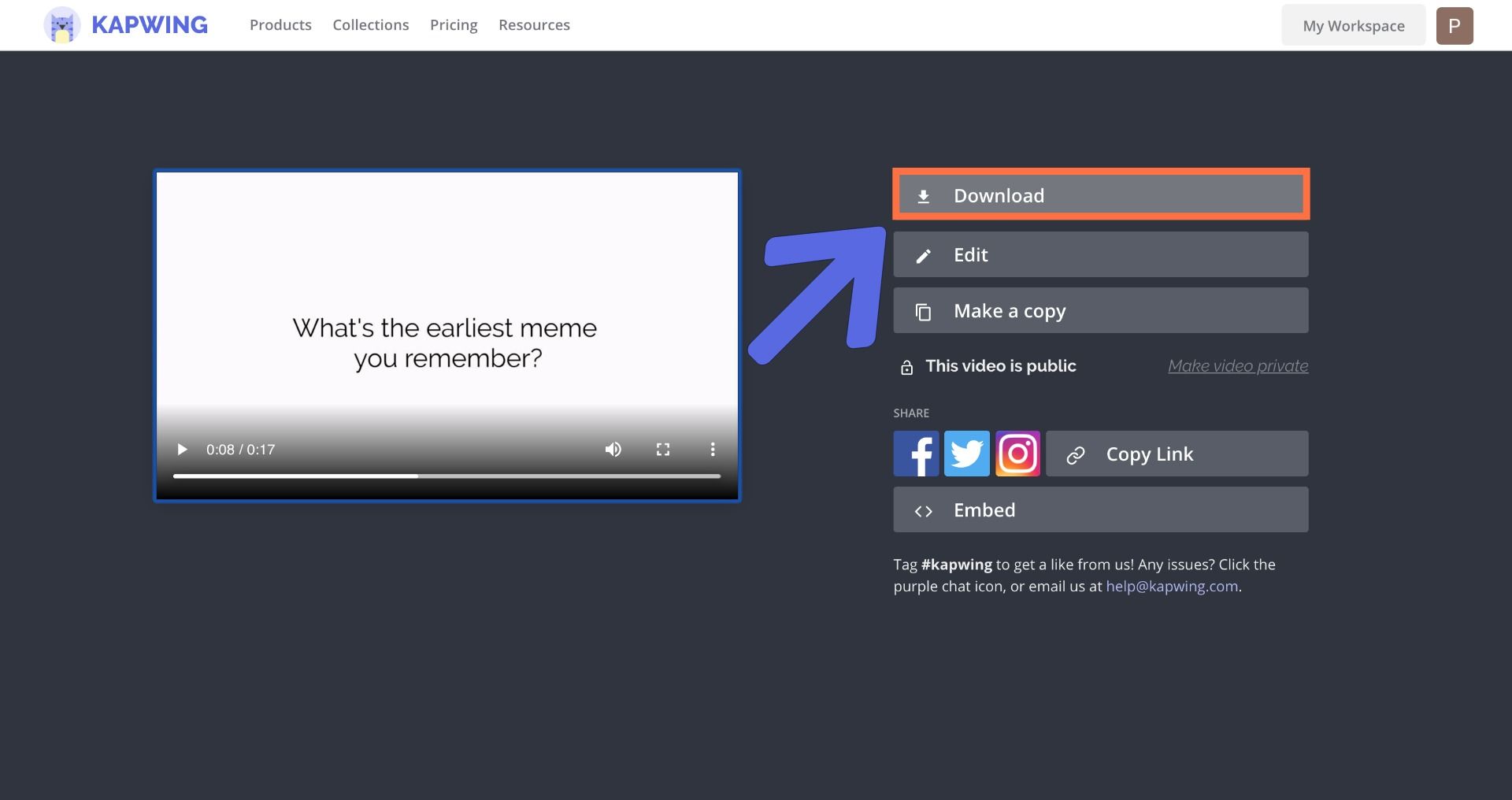Click the Kapwing cat logo icon
The width and height of the screenshot is (1512, 800).
pyautogui.click(x=61, y=25)
